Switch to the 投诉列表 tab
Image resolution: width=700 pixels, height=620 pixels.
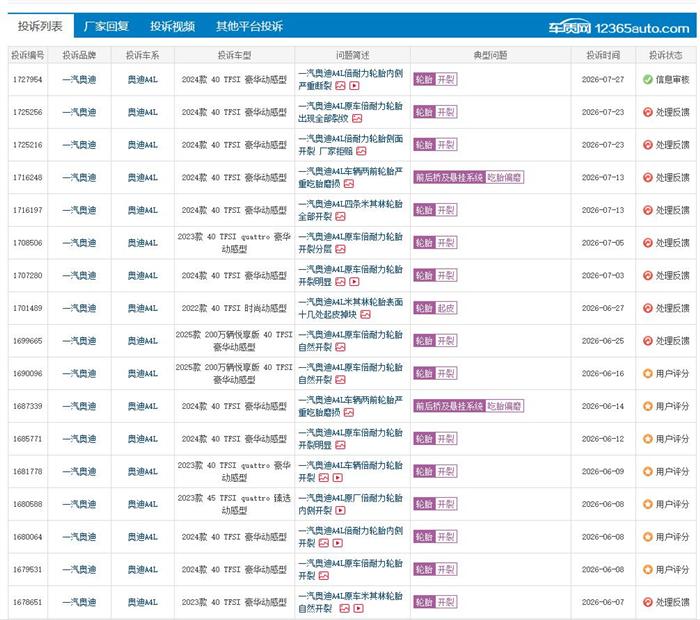click(x=40, y=26)
